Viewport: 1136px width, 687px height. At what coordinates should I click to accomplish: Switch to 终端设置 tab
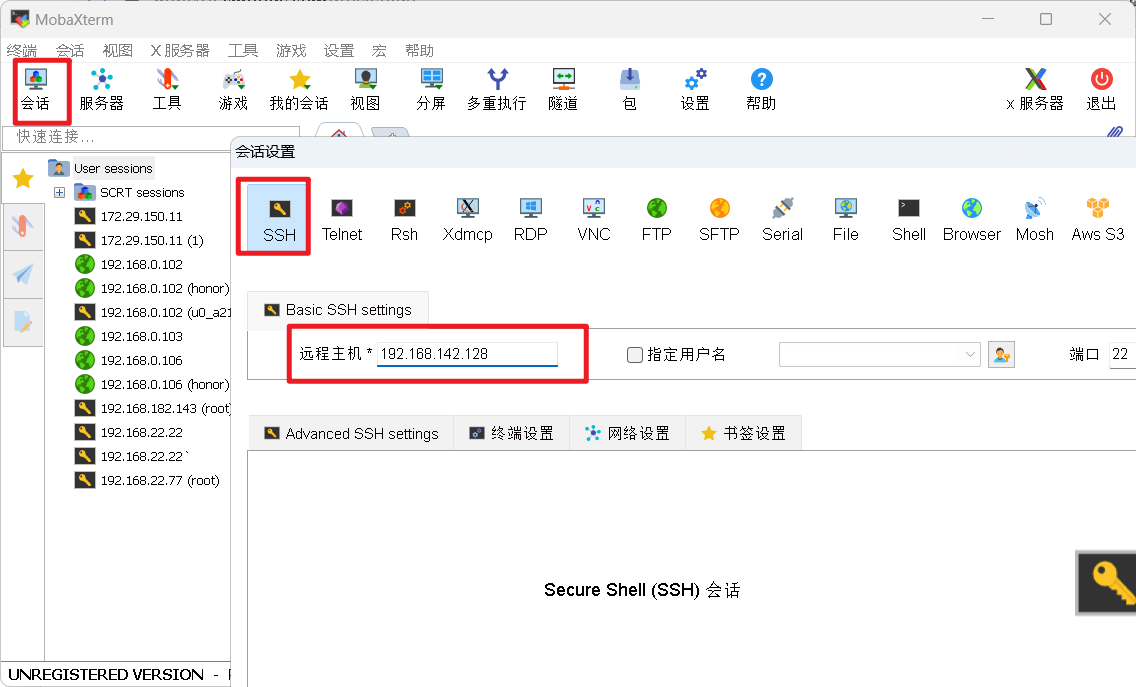point(511,433)
